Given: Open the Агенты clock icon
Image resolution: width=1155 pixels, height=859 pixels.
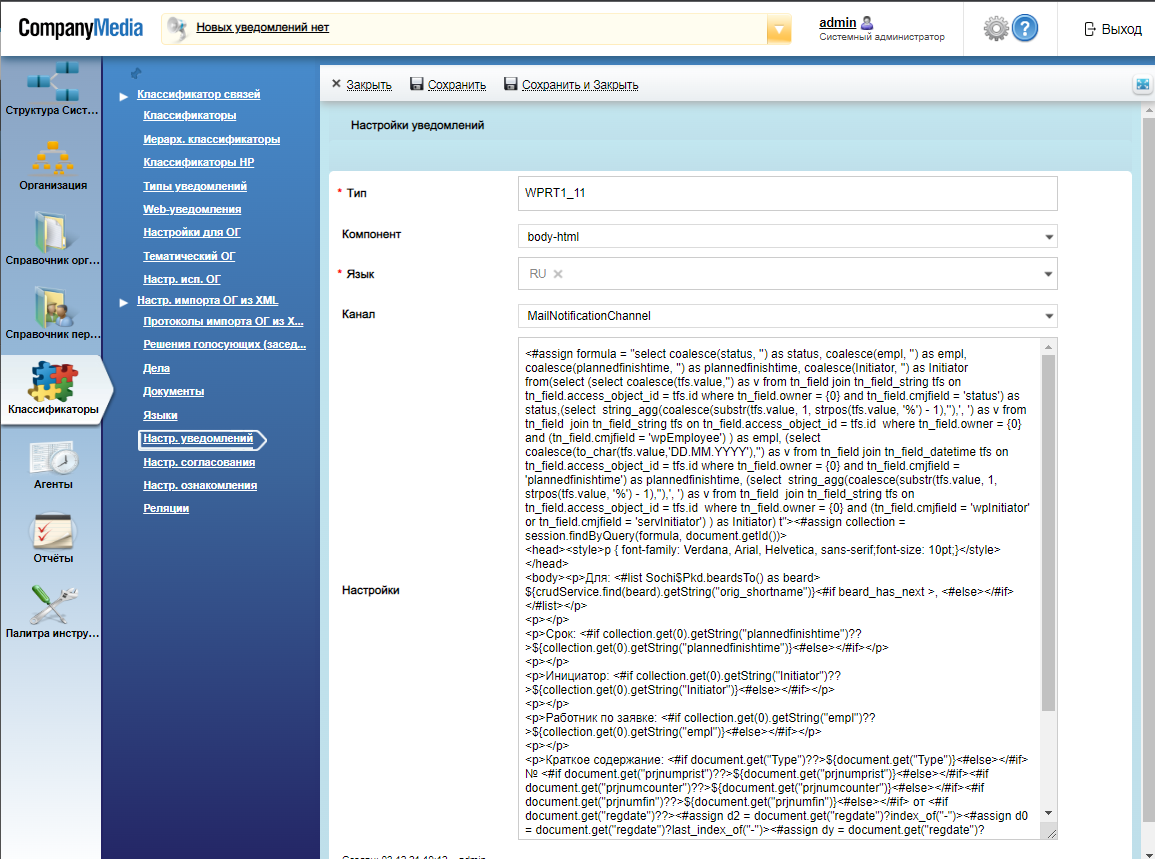Looking at the screenshot, I should [x=52, y=457].
